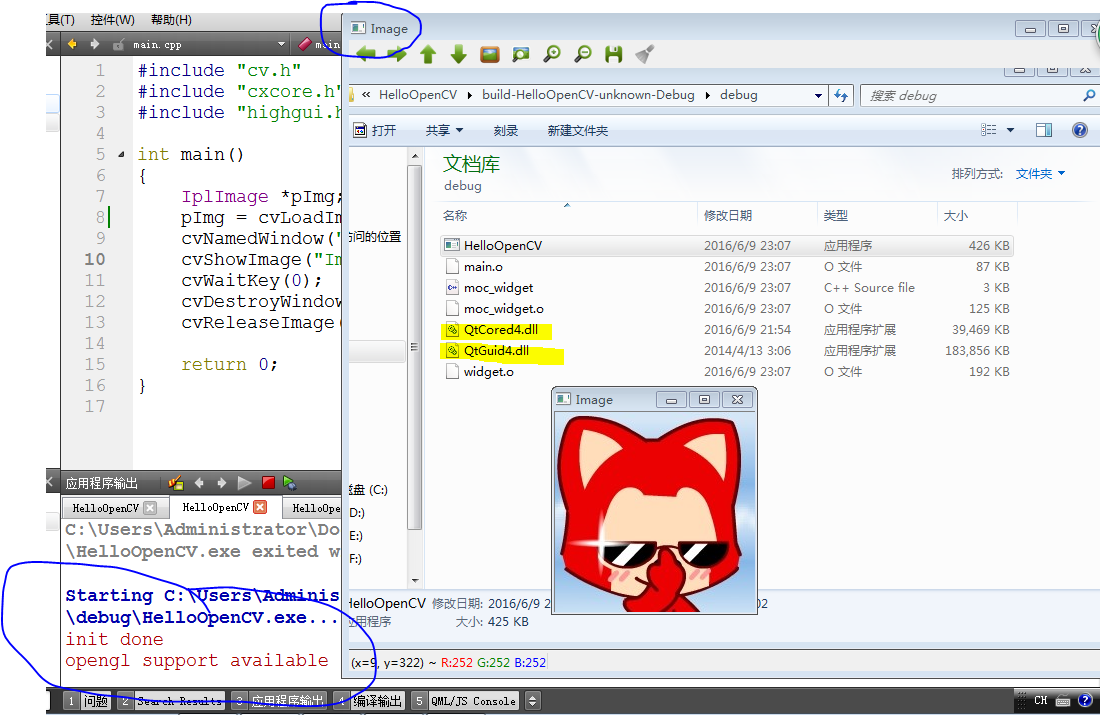The height and width of the screenshot is (715, 1100).
Task: Open the main.cpp file dropdown in editor
Action: point(281,44)
